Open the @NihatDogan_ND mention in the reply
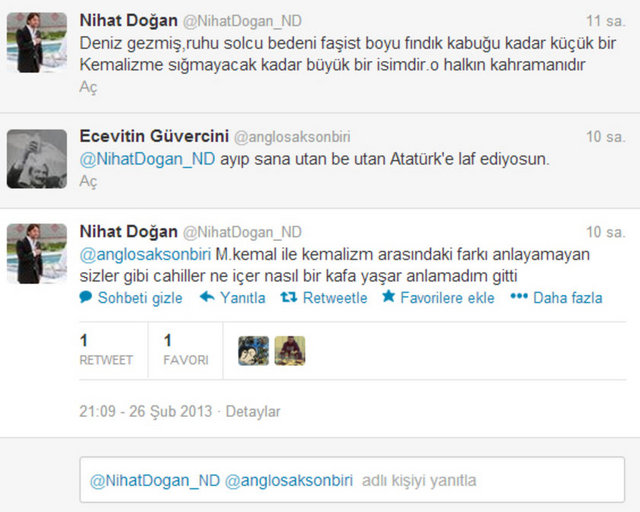Image resolution: width=640 pixels, height=512 pixels. (x=147, y=159)
